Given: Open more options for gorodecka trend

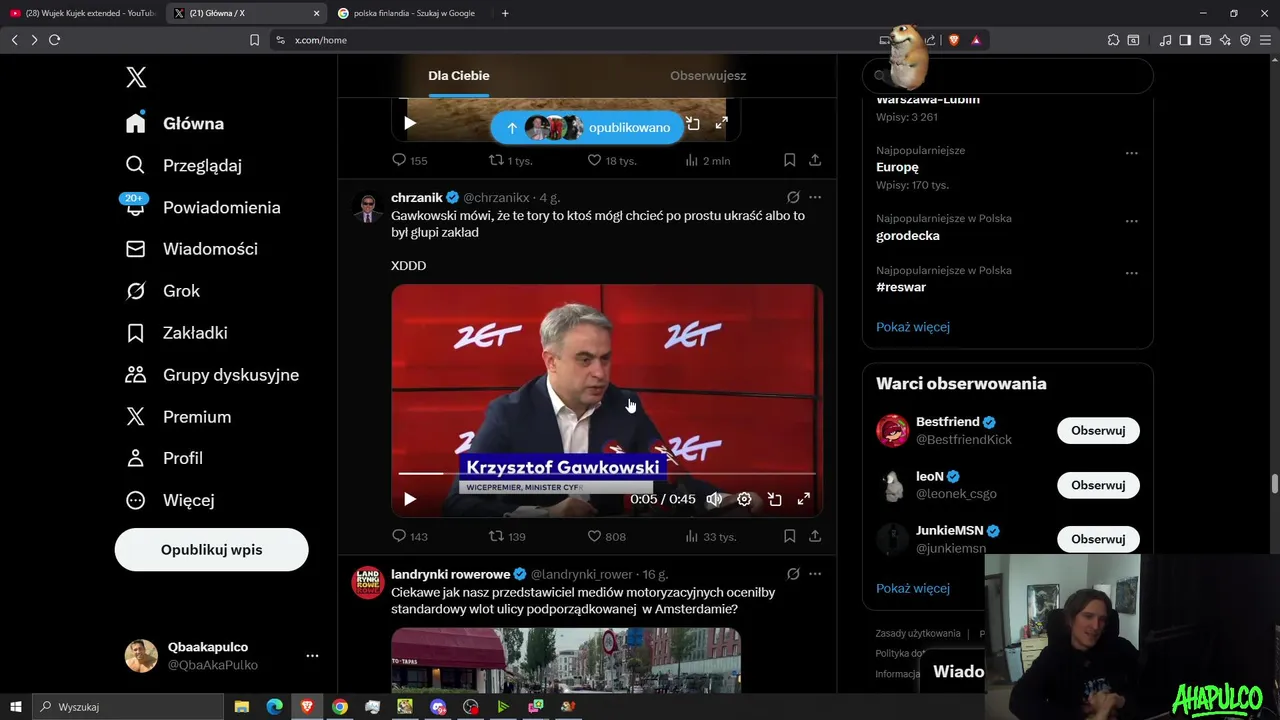Looking at the screenshot, I should 1132,221.
